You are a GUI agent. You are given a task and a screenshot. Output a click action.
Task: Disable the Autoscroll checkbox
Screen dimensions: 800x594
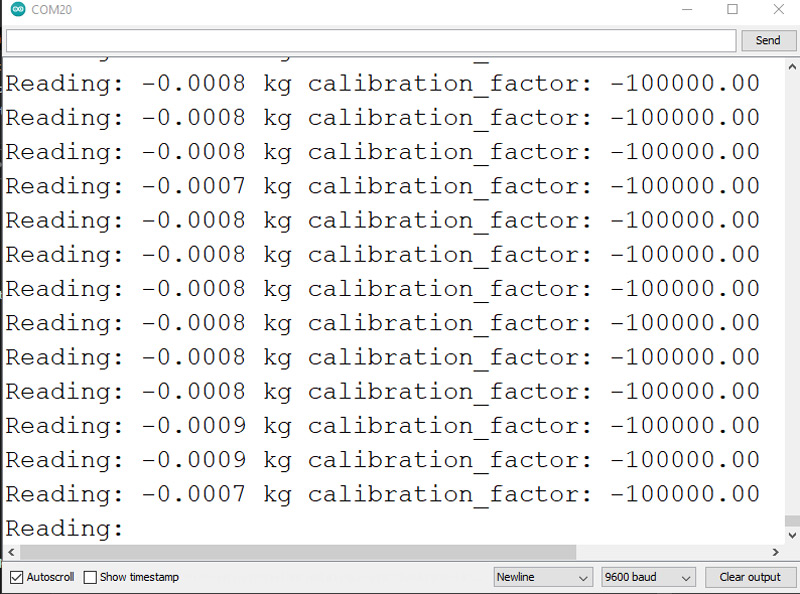coord(17,577)
